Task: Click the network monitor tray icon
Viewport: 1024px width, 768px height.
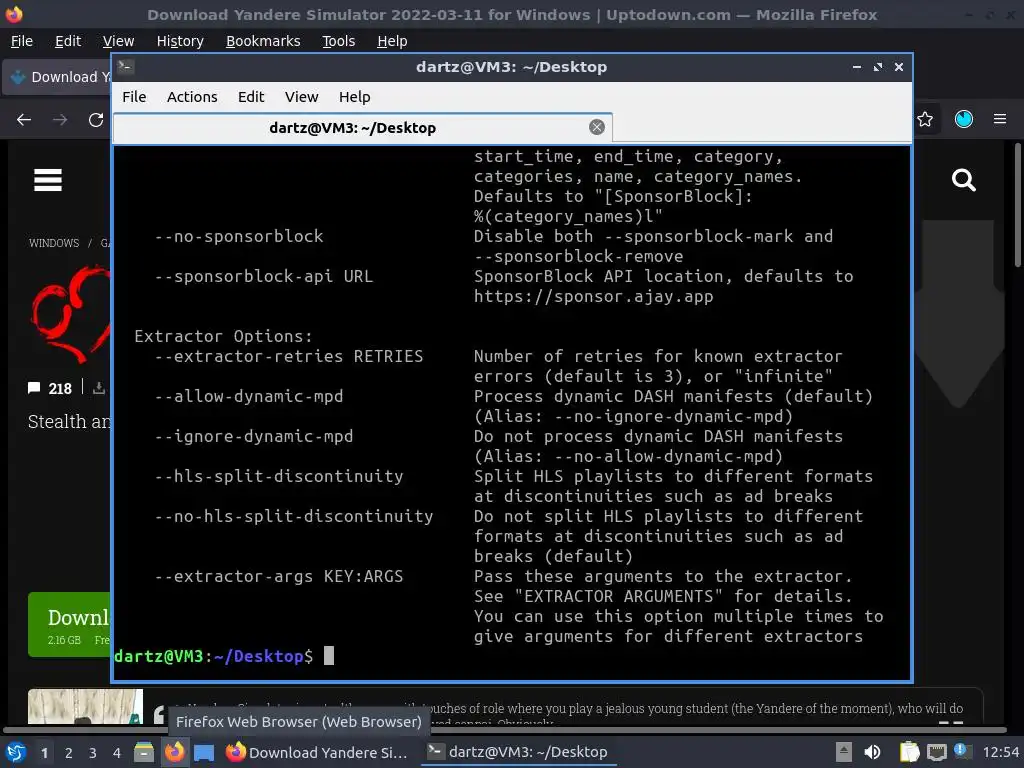Action: coord(936,752)
